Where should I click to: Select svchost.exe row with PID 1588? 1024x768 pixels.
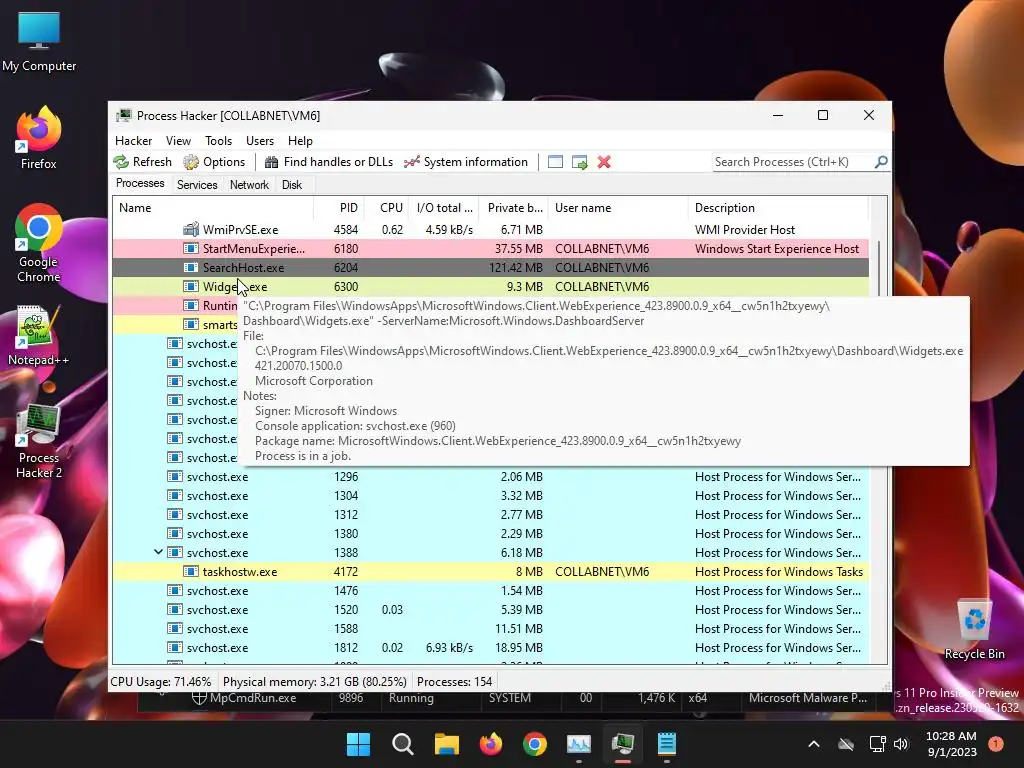(491, 628)
